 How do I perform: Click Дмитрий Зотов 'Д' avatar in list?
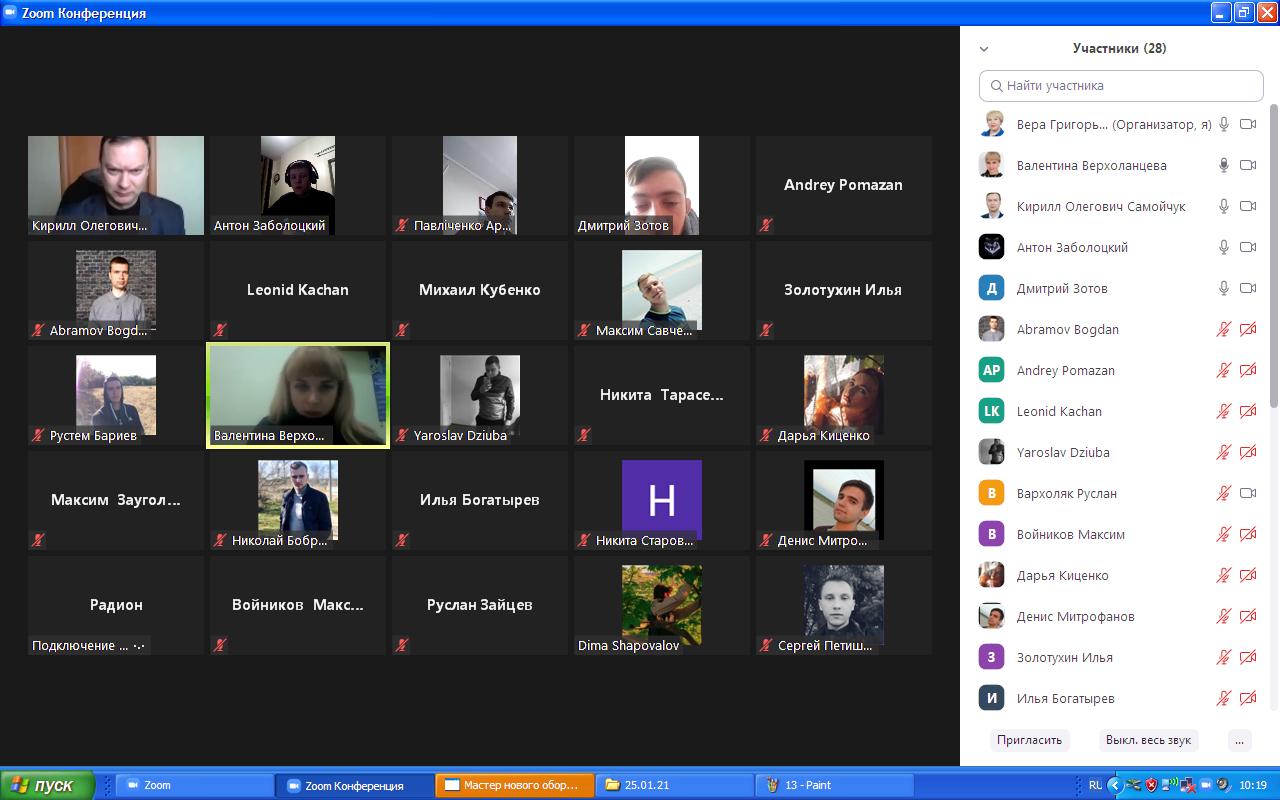click(992, 288)
